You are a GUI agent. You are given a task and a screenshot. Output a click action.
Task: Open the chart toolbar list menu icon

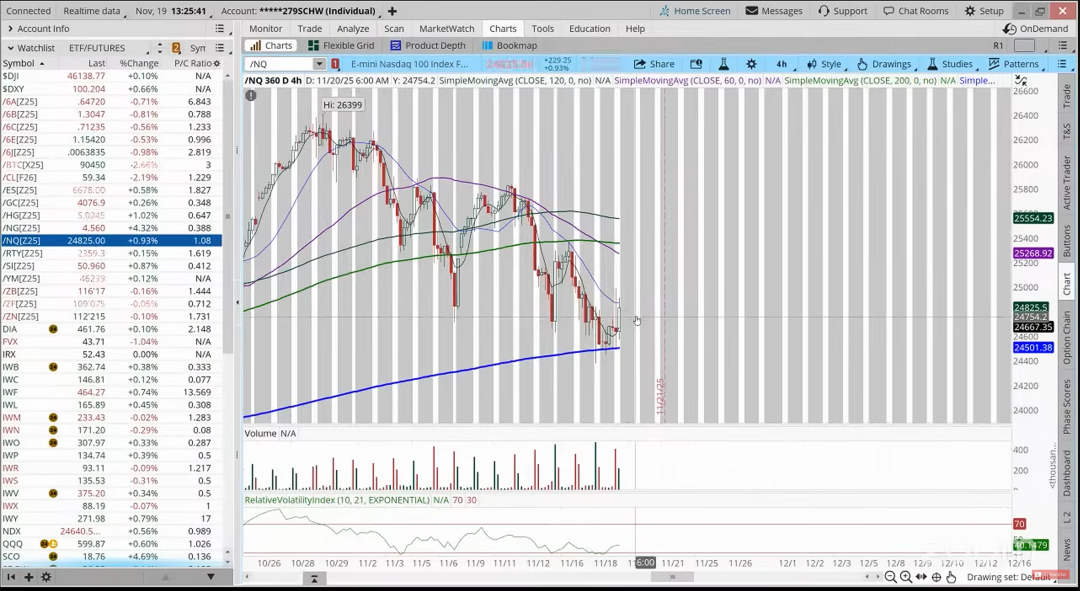tap(1062, 64)
